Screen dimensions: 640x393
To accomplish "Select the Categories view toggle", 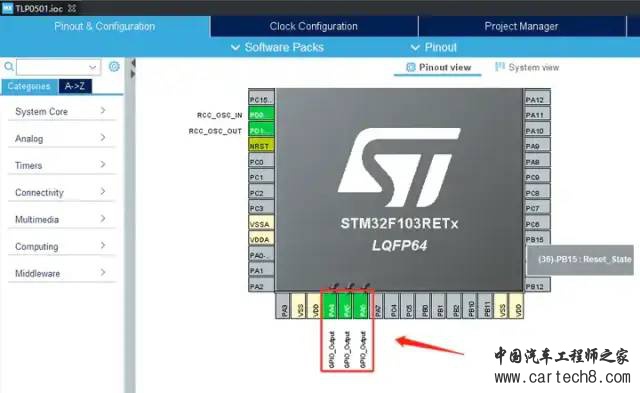I will coord(29,86).
